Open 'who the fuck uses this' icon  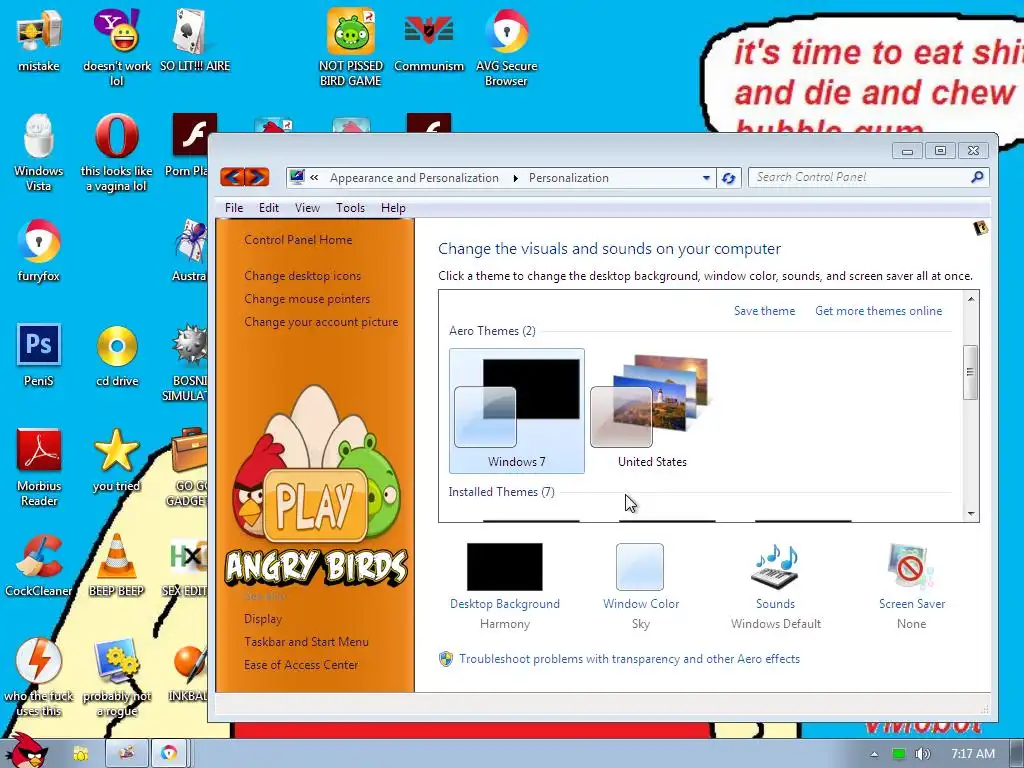coord(39,677)
